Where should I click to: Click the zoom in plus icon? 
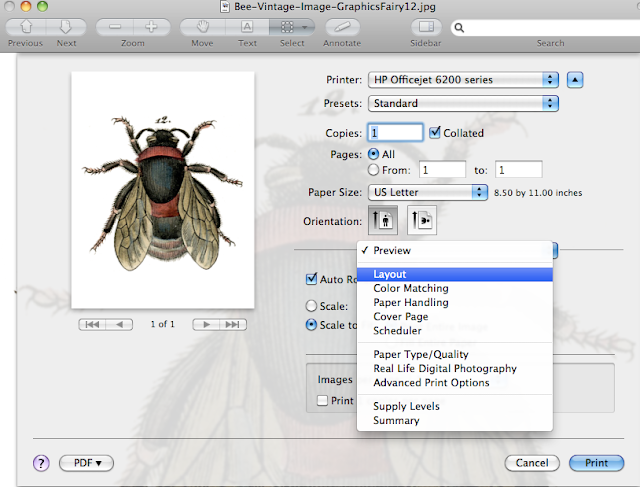(151, 27)
